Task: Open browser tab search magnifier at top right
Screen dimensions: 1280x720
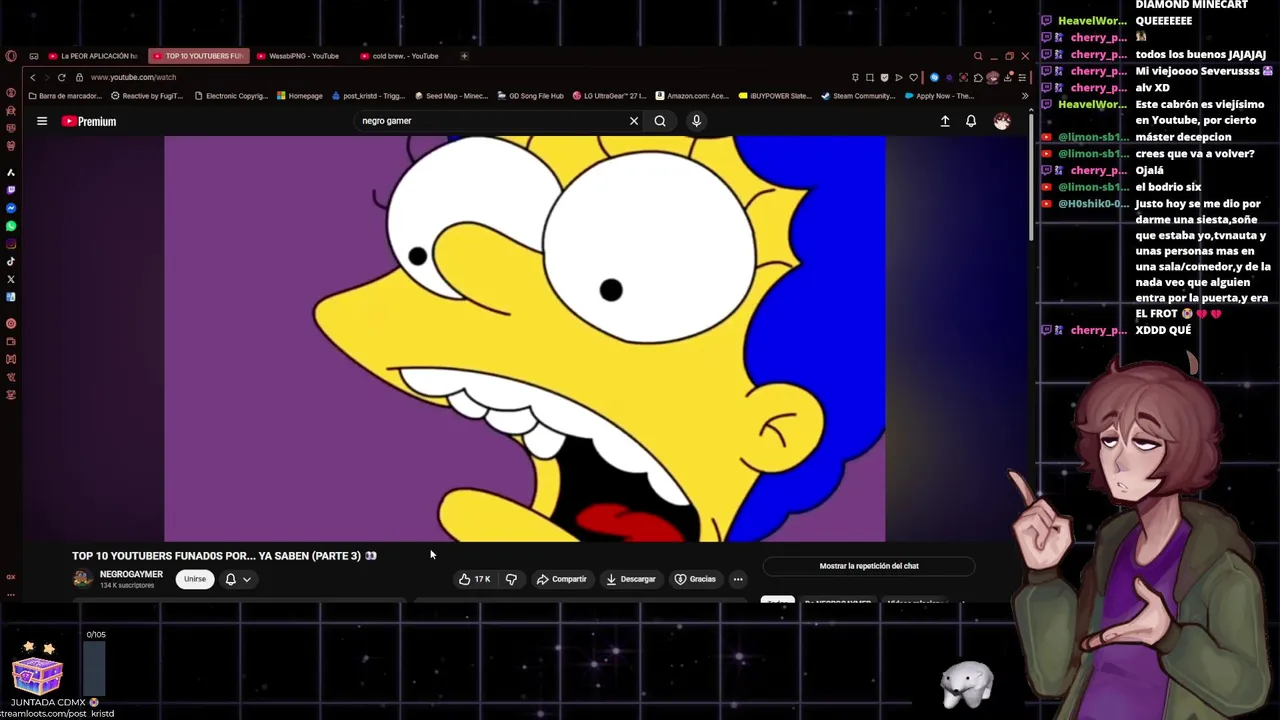Action: pyautogui.click(x=978, y=56)
